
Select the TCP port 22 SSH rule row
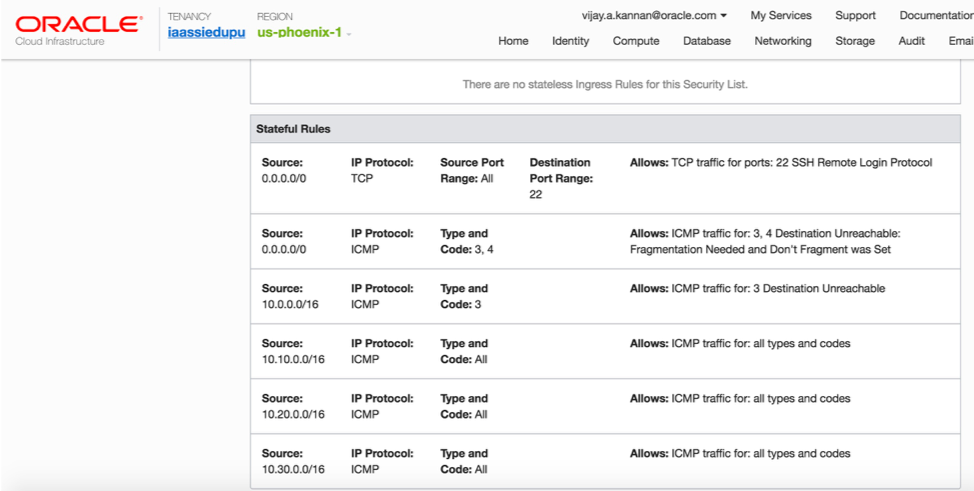tap(610, 178)
